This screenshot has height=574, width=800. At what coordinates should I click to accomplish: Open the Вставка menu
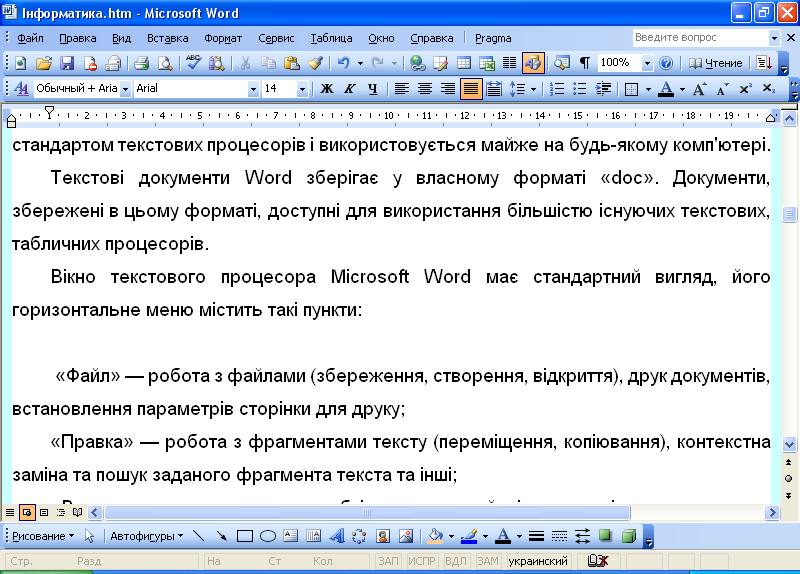pyautogui.click(x=167, y=38)
